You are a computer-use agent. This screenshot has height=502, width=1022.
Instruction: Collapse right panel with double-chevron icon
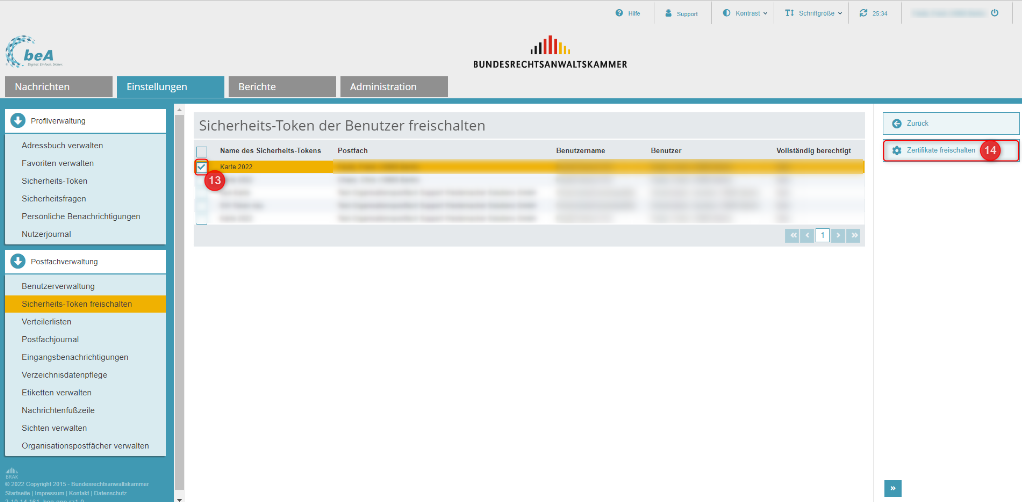click(x=893, y=488)
